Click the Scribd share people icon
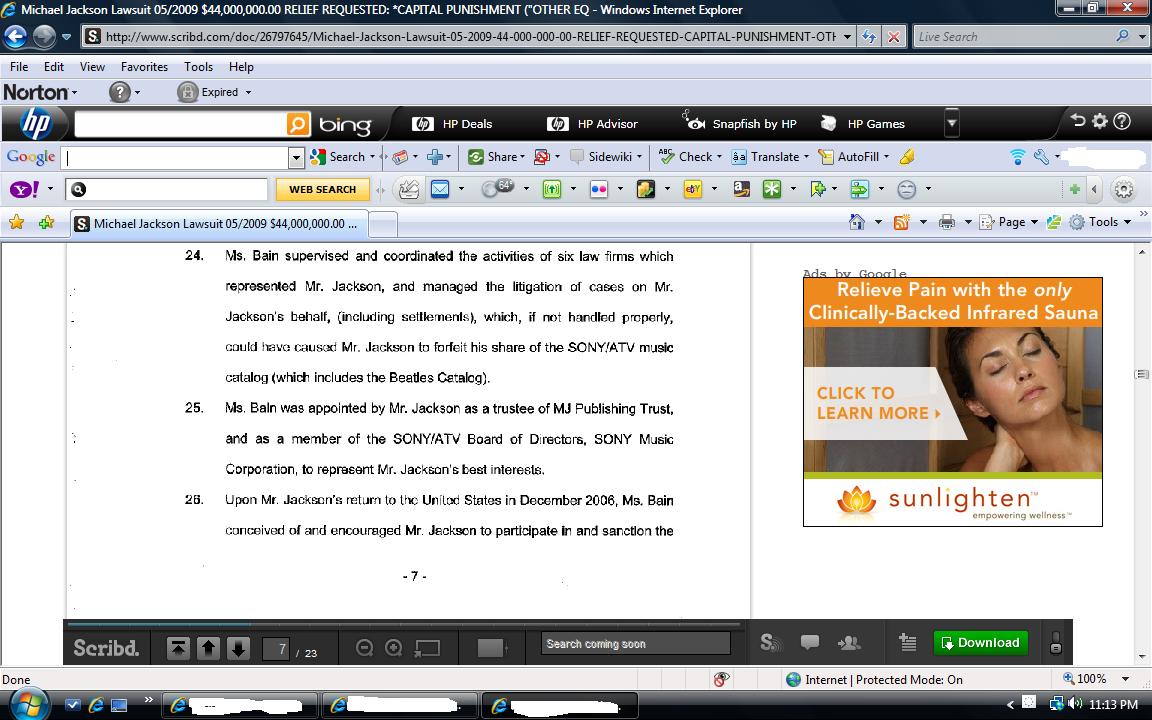 click(849, 643)
